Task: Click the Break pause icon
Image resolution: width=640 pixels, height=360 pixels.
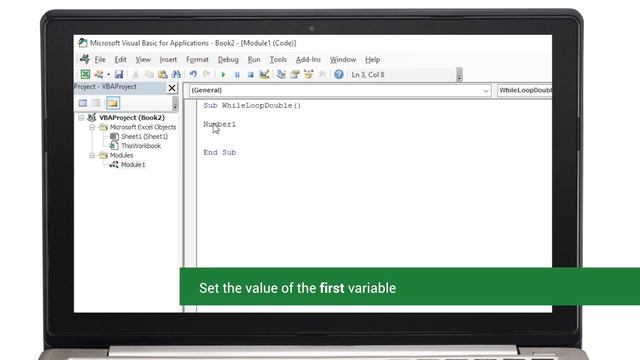Action: [x=237, y=75]
